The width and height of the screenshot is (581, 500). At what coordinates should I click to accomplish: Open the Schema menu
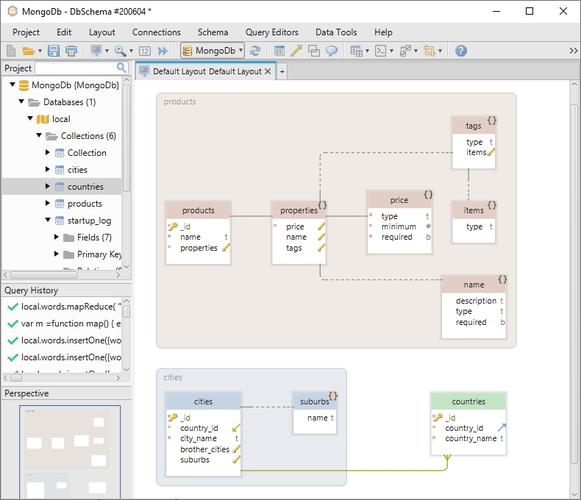point(213,32)
